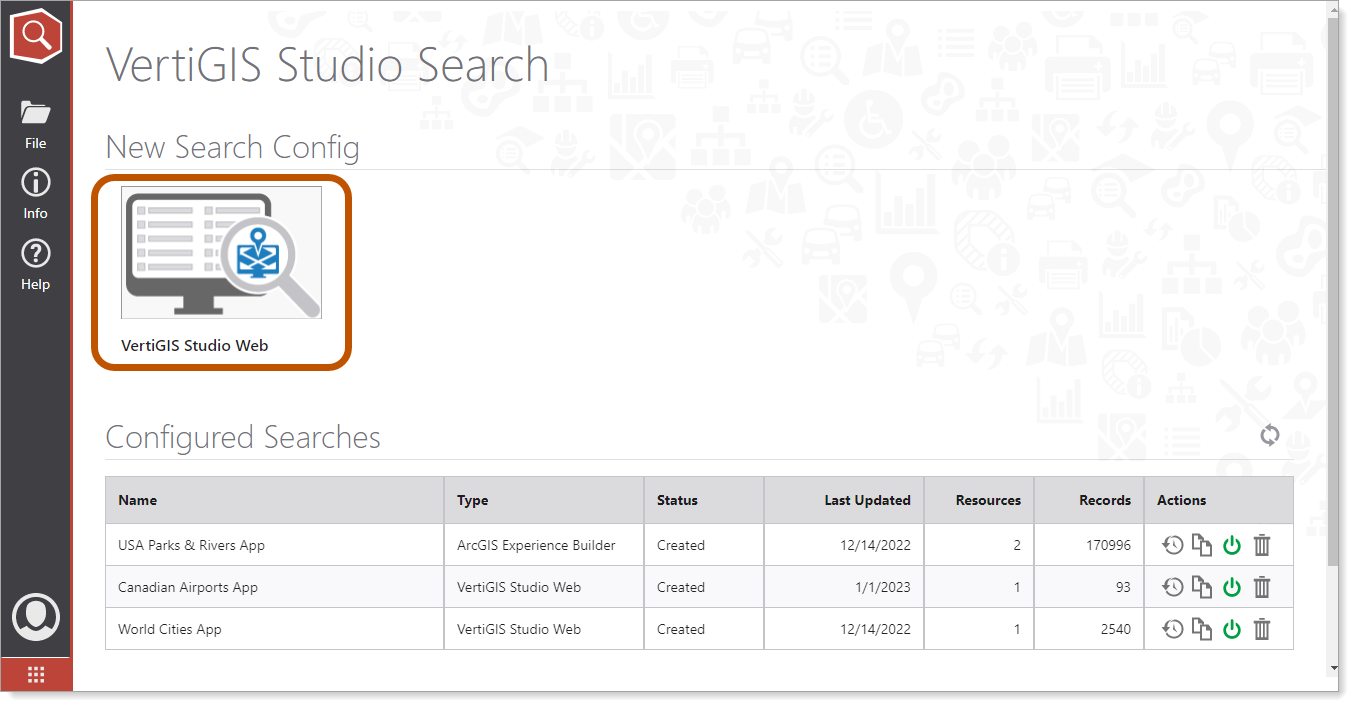Create new VertiGIS Studio Web search config
The height and width of the screenshot is (707, 1354).
(221, 272)
